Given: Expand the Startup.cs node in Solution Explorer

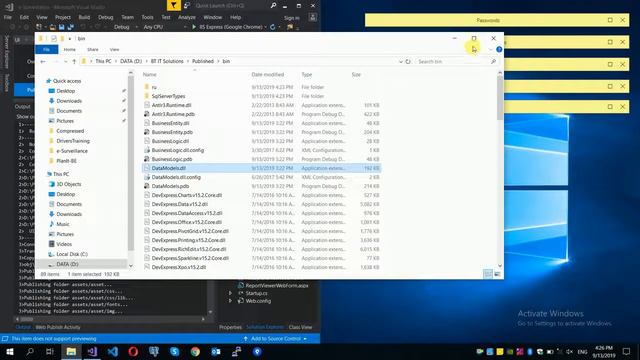Looking at the screenshot, I should tap(230, 293).
